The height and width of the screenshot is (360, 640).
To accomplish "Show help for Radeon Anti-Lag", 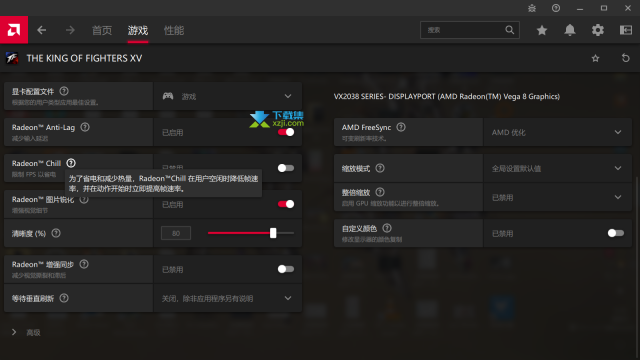I will (x=85, y=127).
